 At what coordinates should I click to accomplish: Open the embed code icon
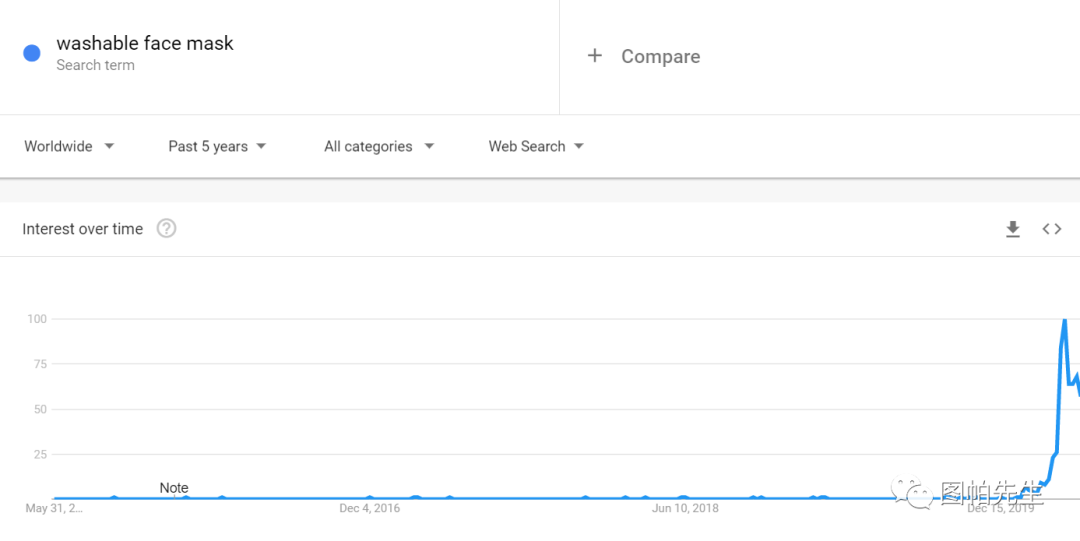(x=1052, y=229)
